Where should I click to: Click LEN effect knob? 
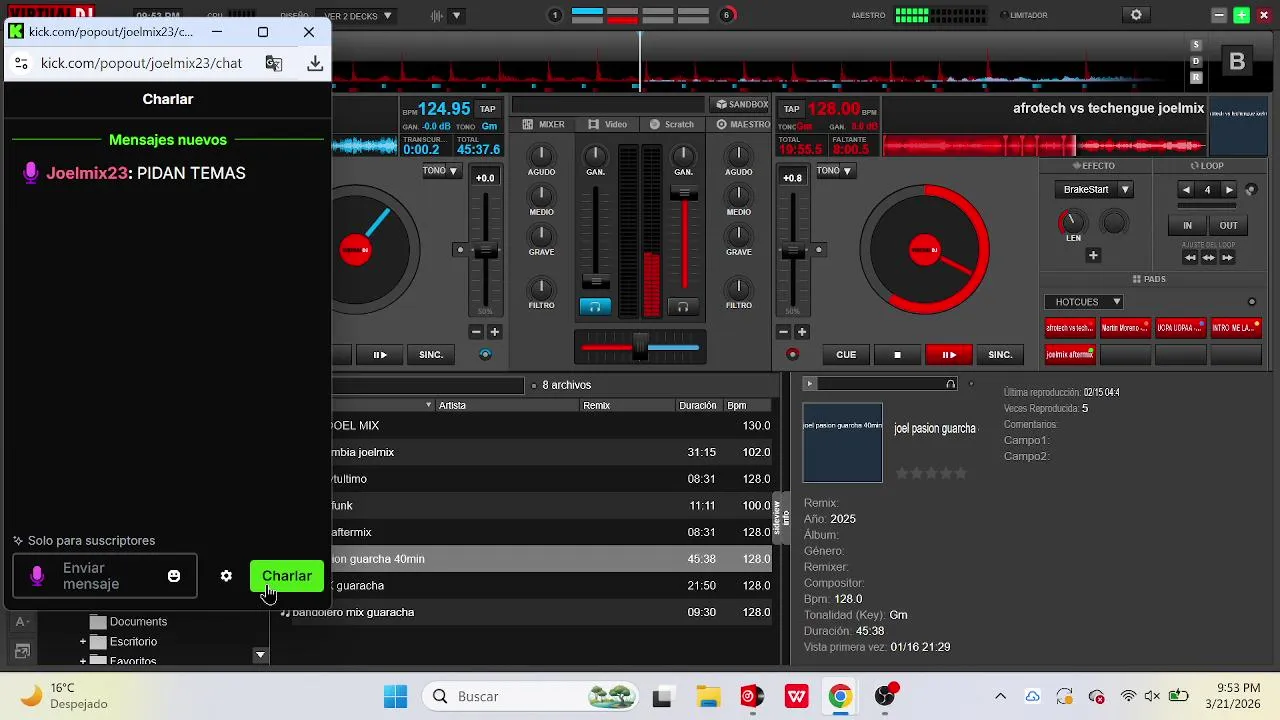click(1072, 222)
